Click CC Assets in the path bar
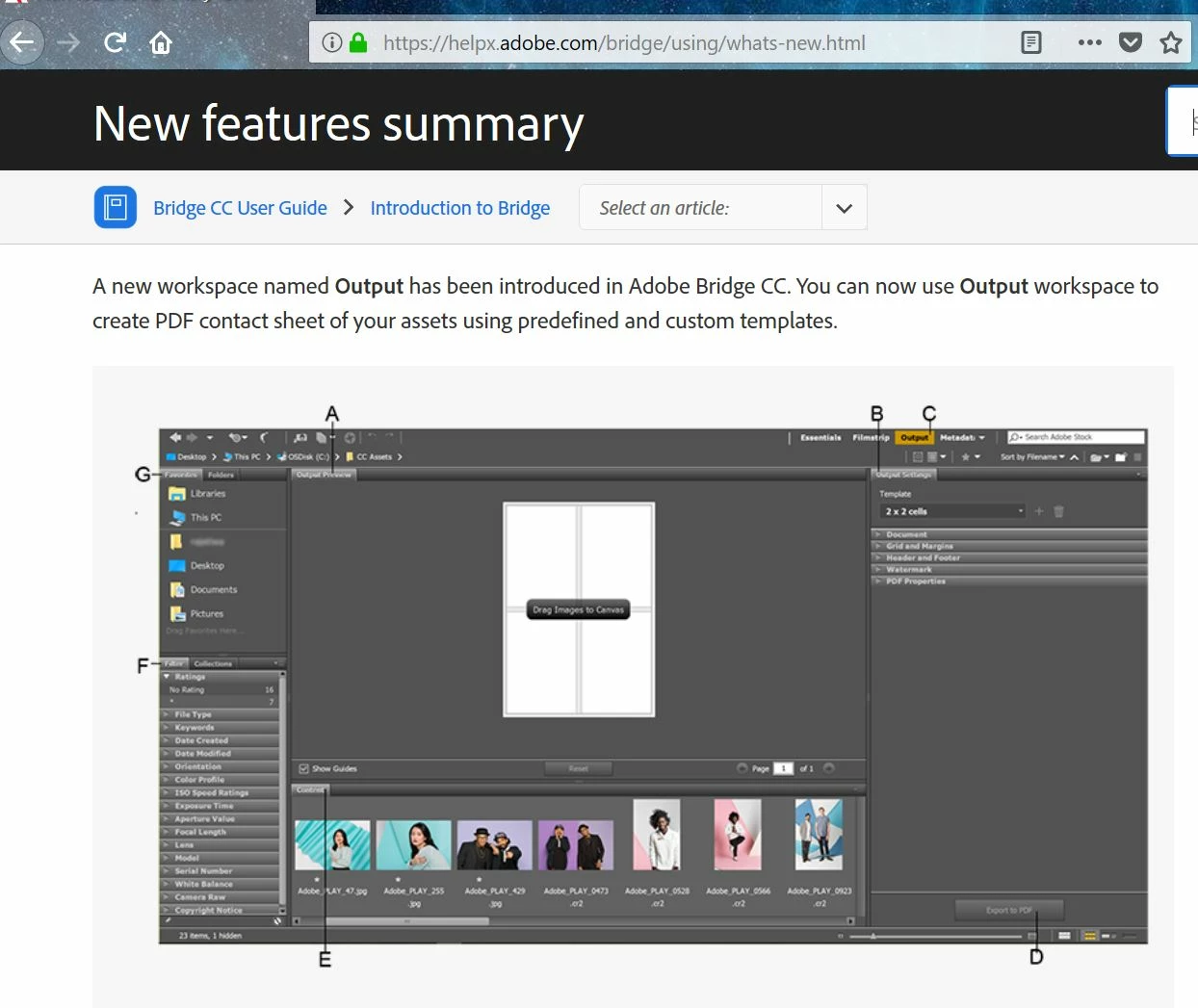Image resolution: width=1198 pixels, height=1008 pixels. click(x=370, y=457)
